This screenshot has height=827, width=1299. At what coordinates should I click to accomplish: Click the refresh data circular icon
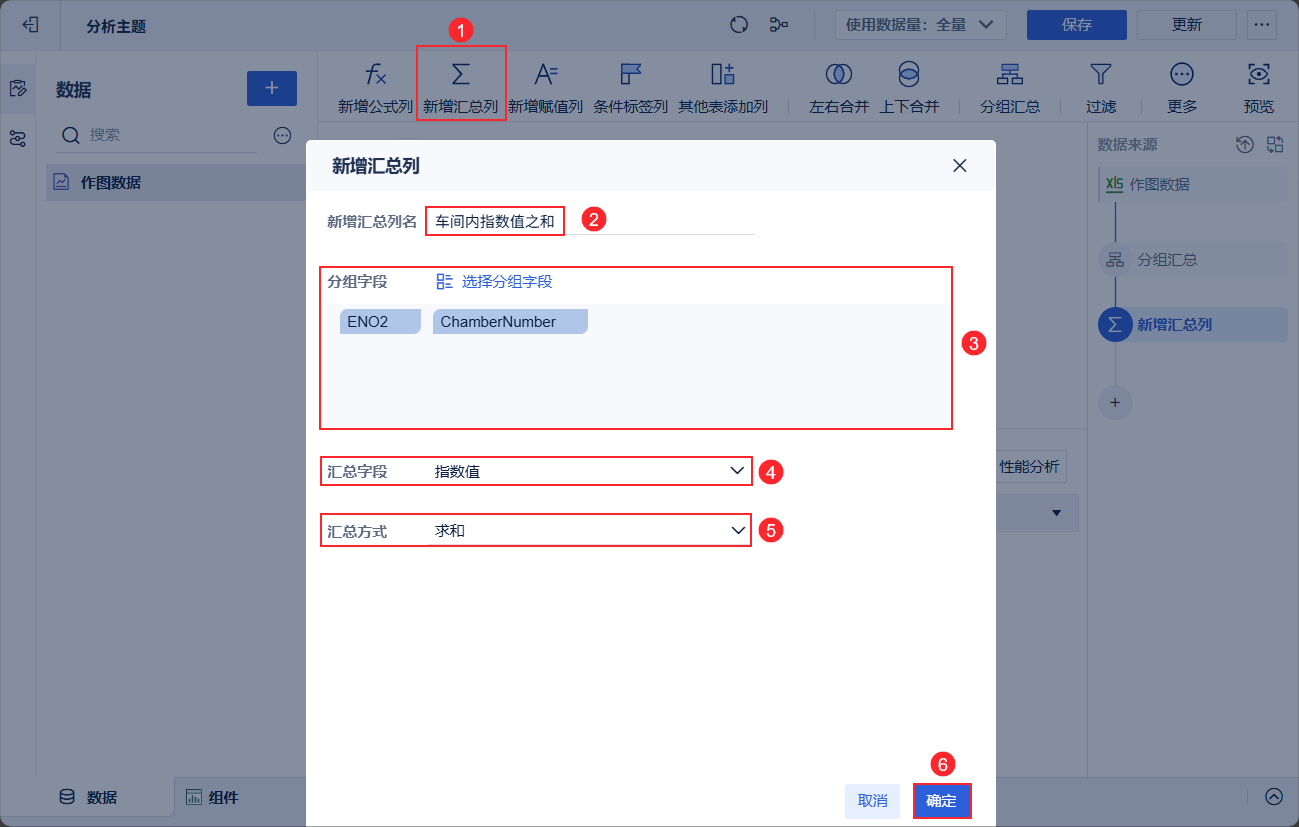click(x=739, y=25)
